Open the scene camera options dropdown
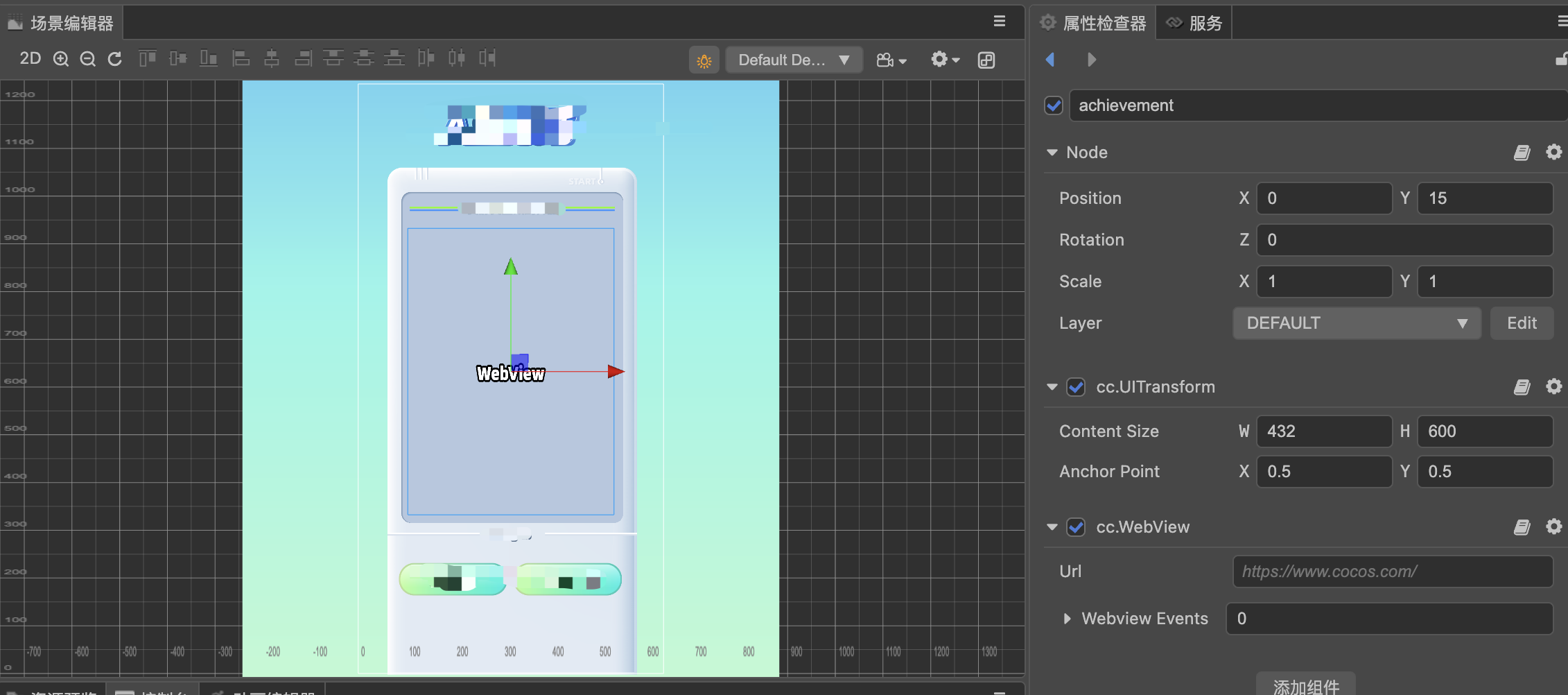This screenshot has width=1568, height=695. 891,60
